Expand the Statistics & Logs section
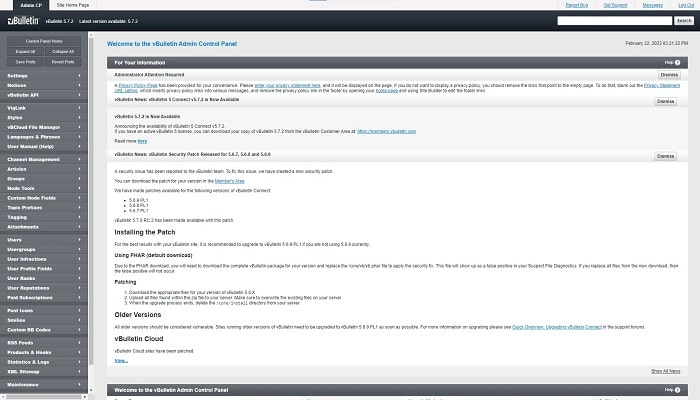 (44, 362)
